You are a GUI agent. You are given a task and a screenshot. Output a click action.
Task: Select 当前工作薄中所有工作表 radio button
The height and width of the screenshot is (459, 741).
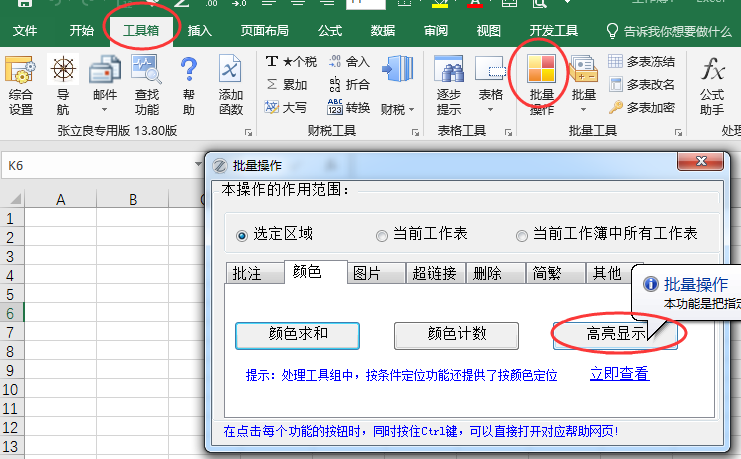point(522,235)
